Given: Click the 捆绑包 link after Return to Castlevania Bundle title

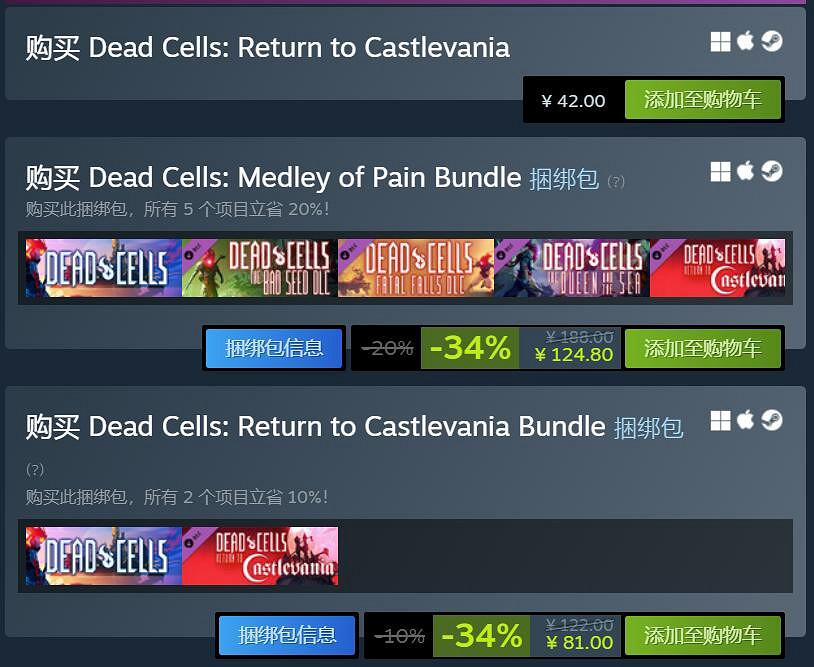Looking at the screenshot, I should (648, 428).
